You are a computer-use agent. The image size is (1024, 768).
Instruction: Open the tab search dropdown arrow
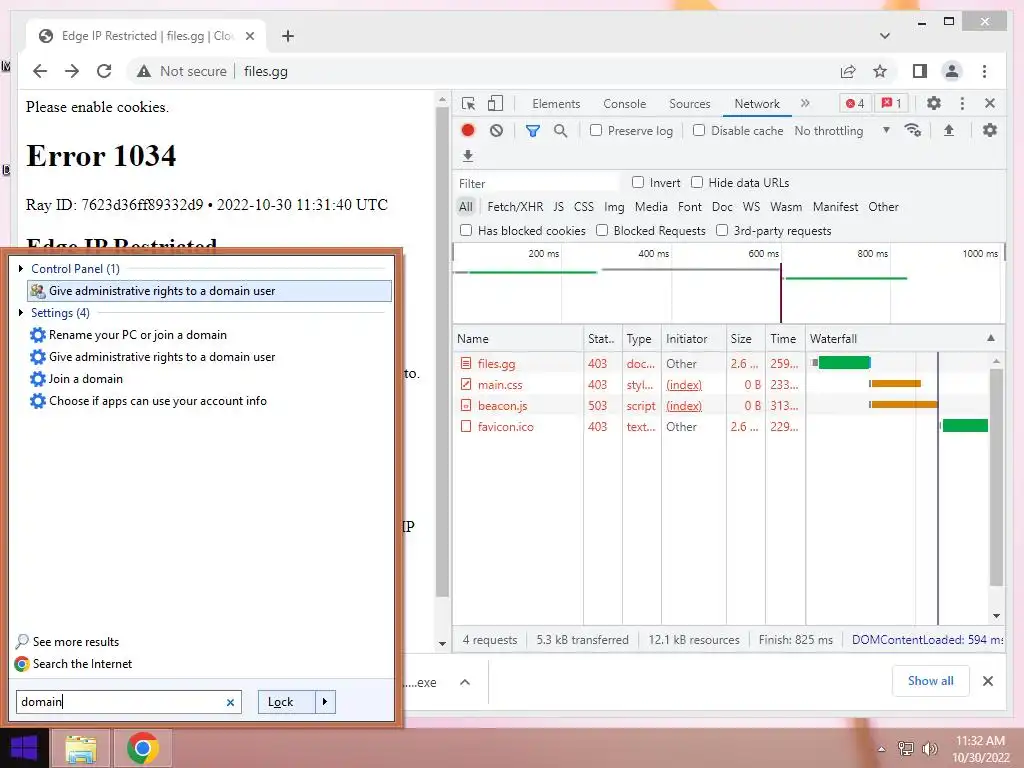pyautogui.click(x=885, y=36)
